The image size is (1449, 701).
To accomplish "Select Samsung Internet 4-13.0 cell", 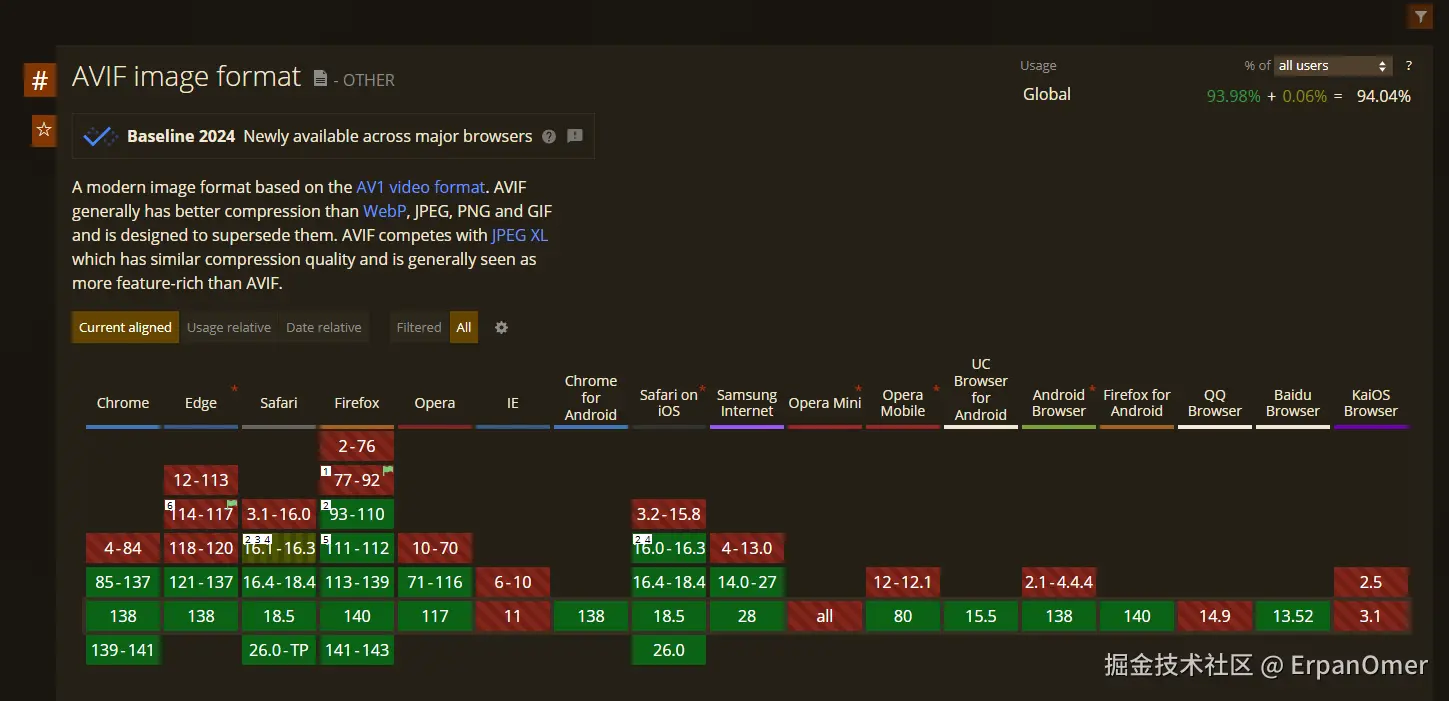I will click(747, 548).
